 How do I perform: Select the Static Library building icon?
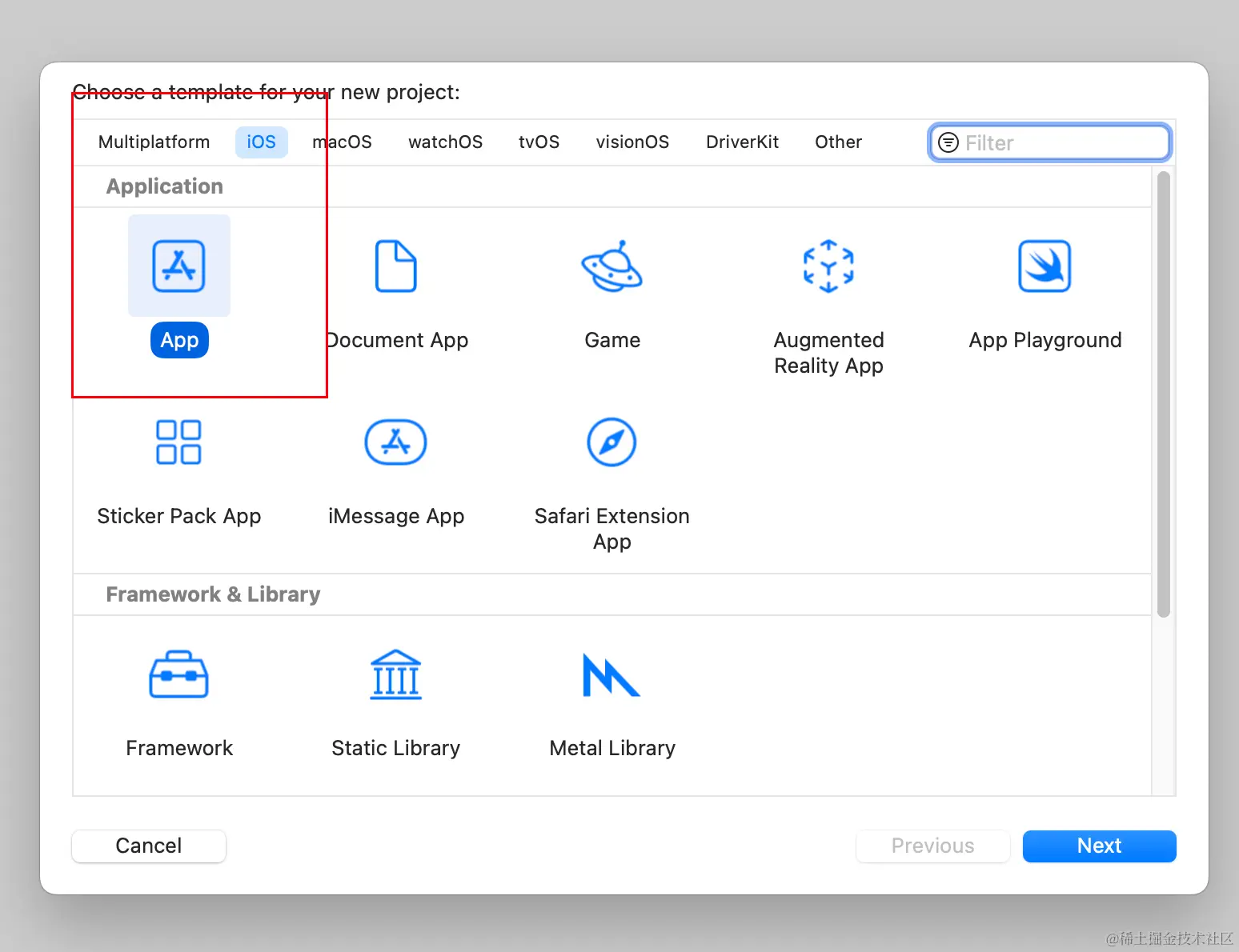396,674
